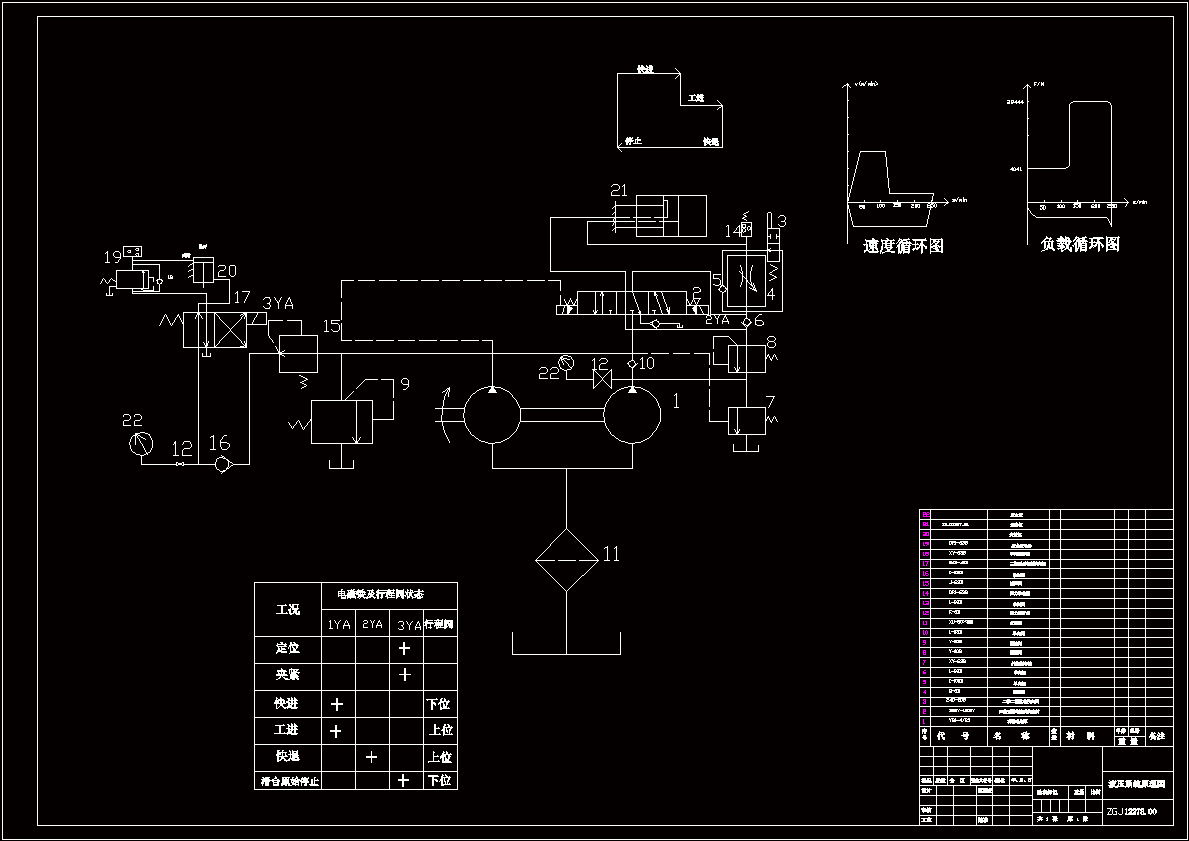
Task: Pick the pressure reducing valve below the 3YA label
Action: [298, 354]
